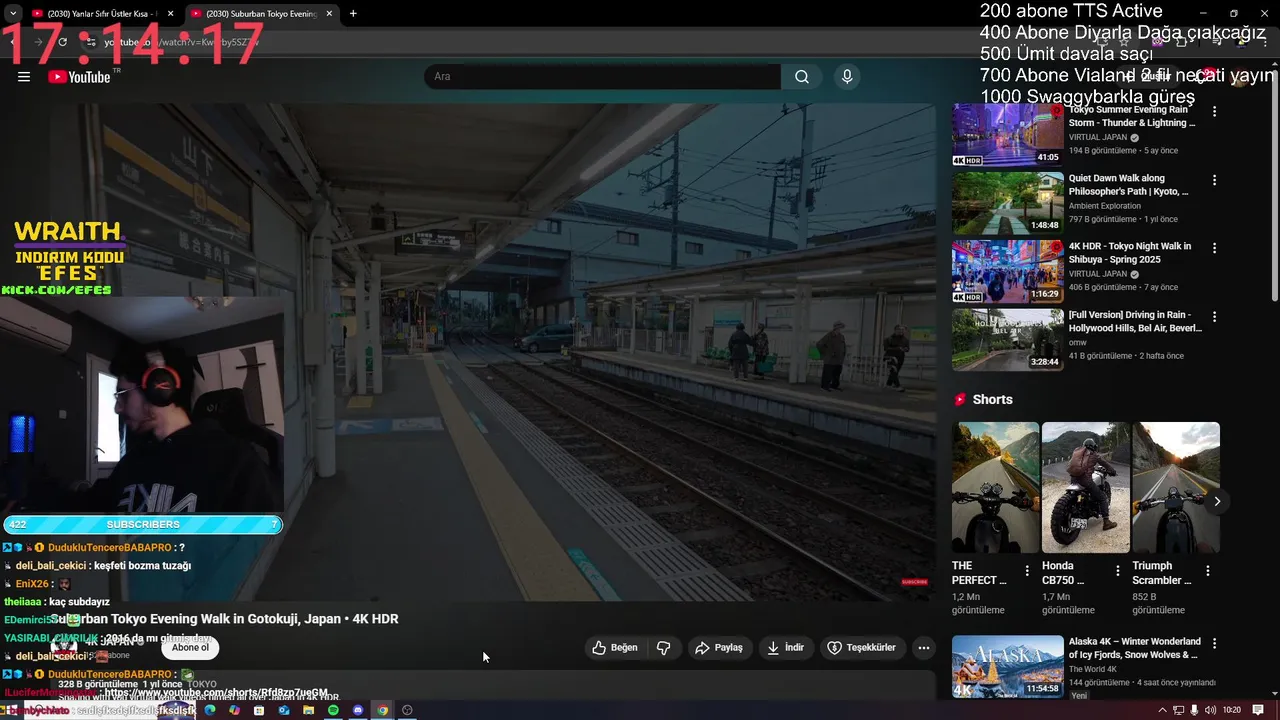Image resolution: width=1280 pixels, height=720 pixels.
Task: Open options for Tokyo Night Walk in Shibuya
Action: point(1215,248)
